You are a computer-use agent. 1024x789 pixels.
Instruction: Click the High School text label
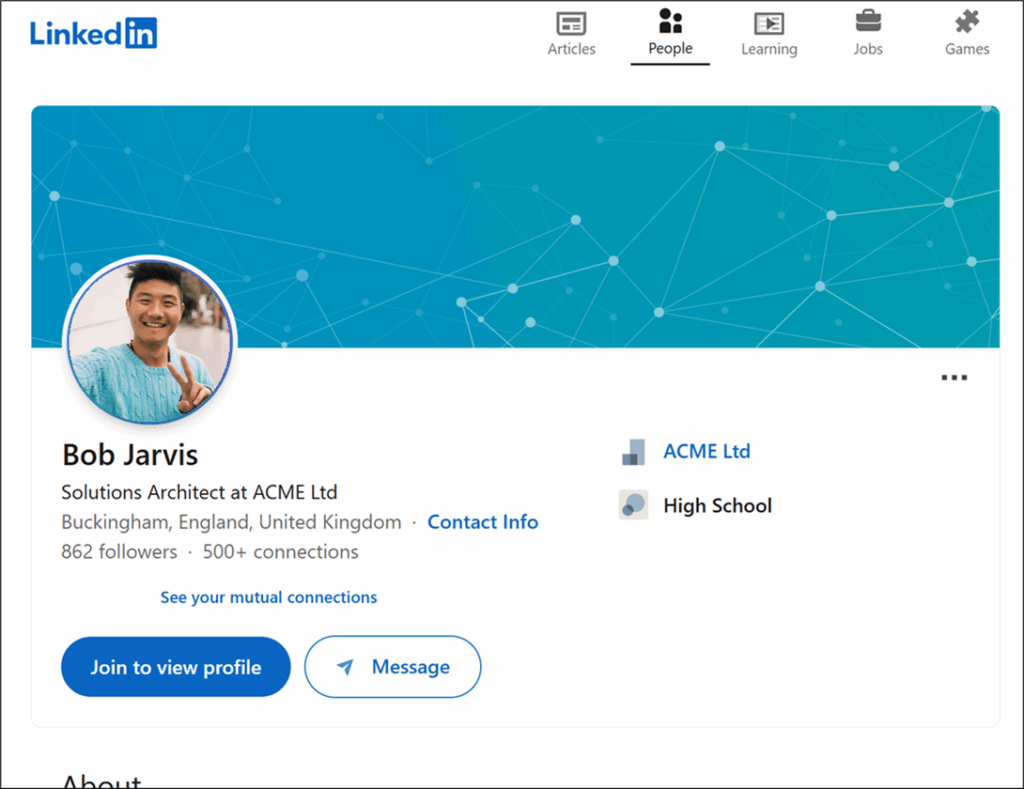(x=717, y=506)
